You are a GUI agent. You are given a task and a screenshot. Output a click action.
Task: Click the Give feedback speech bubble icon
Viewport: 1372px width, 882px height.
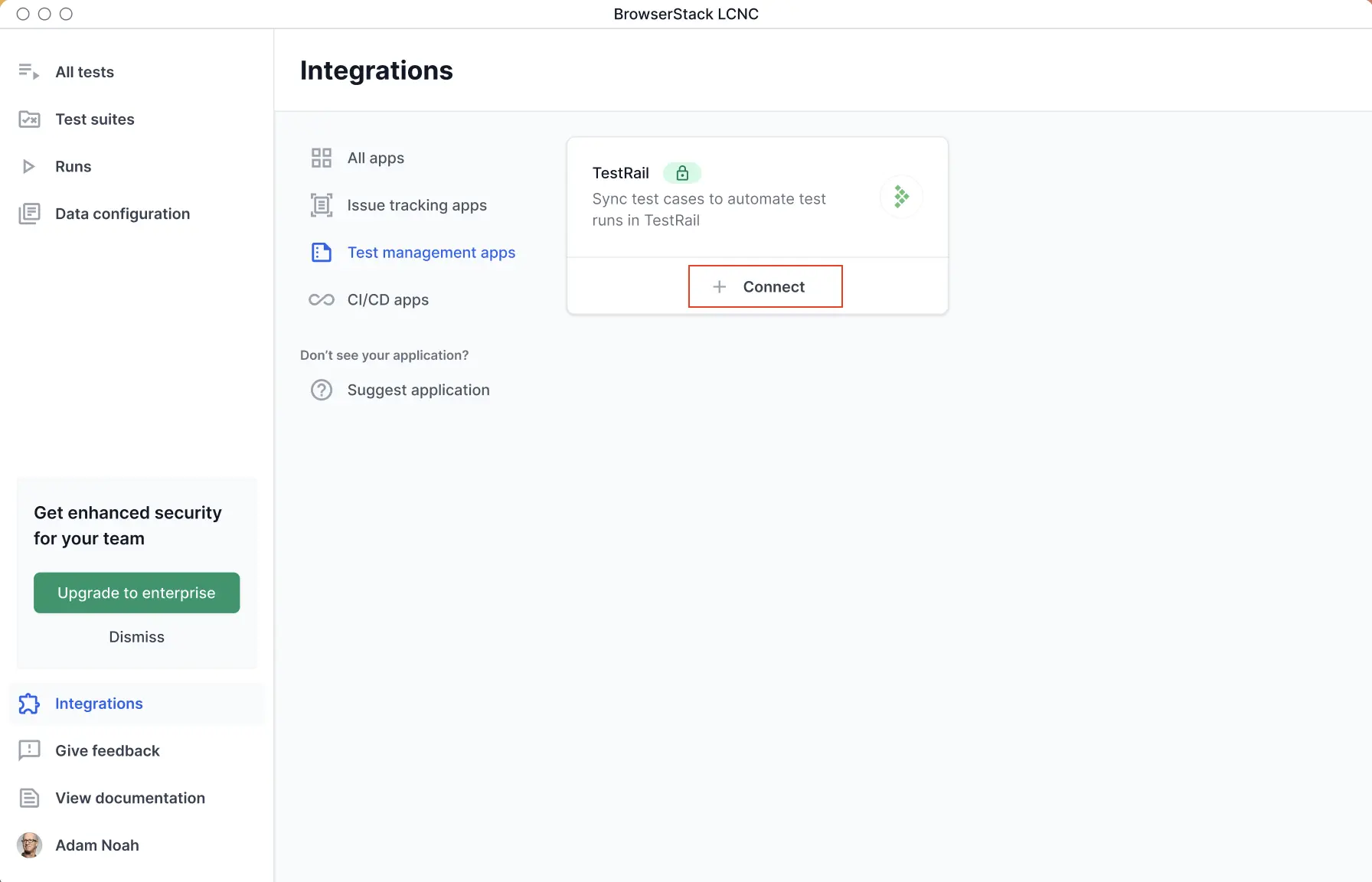tap(28, 751)
